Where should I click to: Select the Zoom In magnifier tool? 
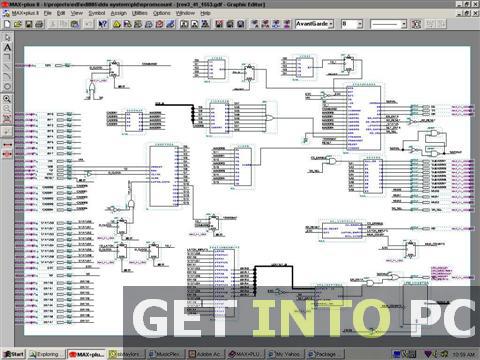(x=7, y=99)
